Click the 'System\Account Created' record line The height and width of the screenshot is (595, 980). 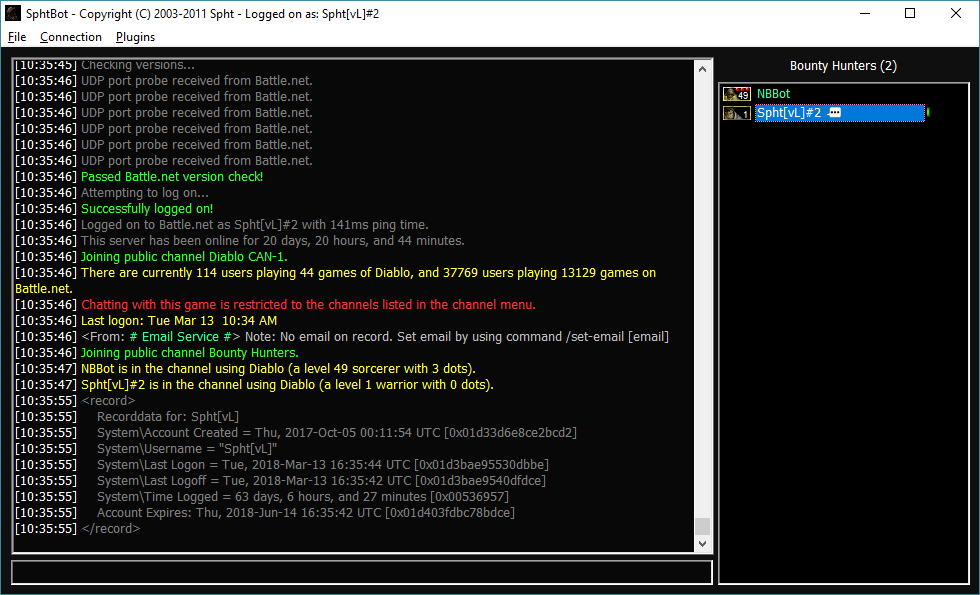(337, 433)
